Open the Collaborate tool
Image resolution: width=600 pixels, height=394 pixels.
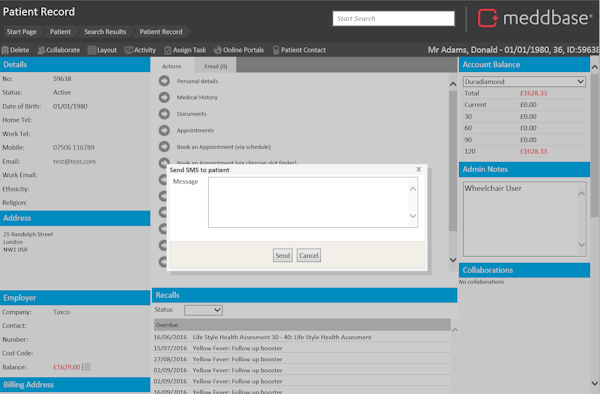click(x=59, y=50)
